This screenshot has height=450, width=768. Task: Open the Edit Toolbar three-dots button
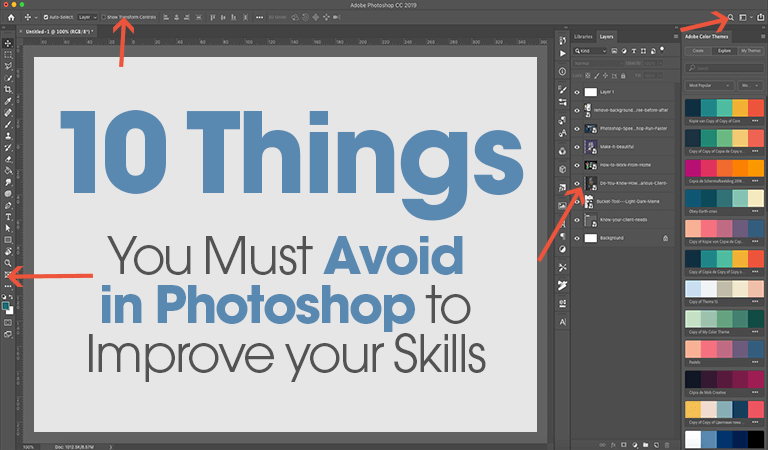click(x=8, y=286)
